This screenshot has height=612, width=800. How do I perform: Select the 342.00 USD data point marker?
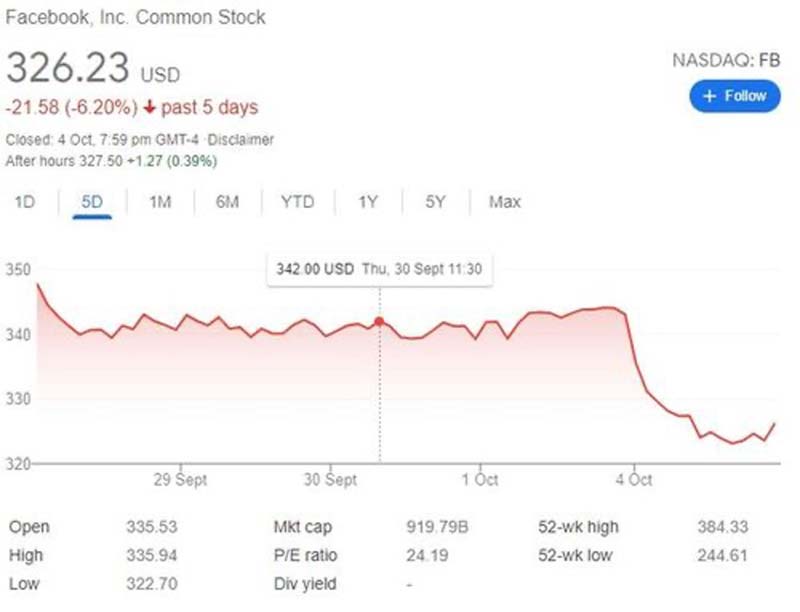(380, 320)
